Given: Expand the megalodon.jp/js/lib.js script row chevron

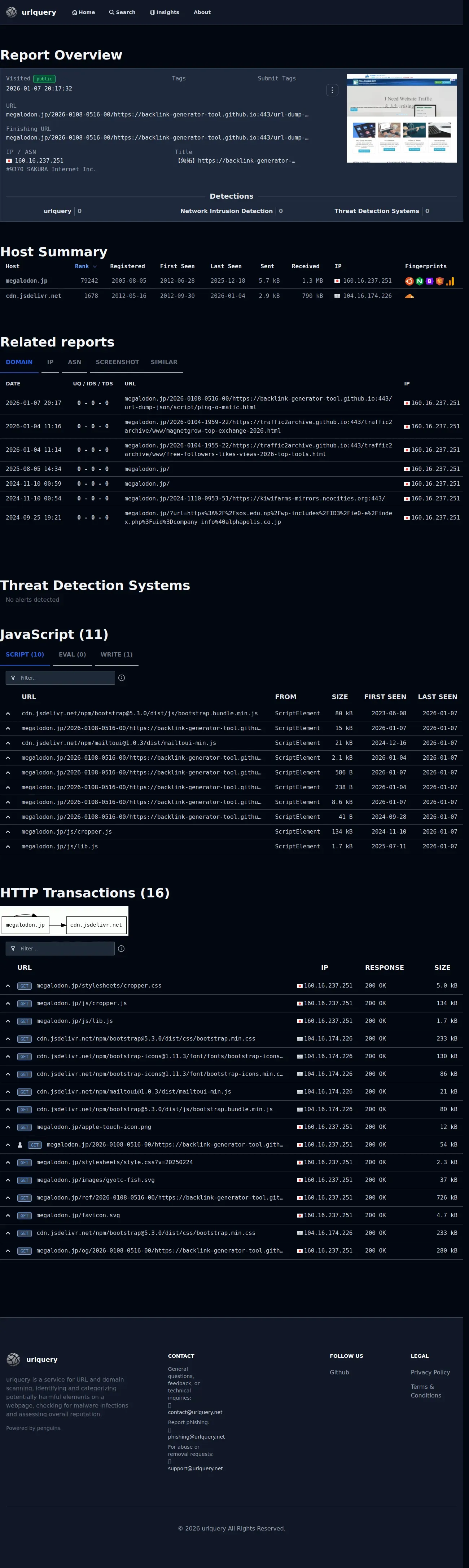Looking at the screenshot, I should [8, 847].
